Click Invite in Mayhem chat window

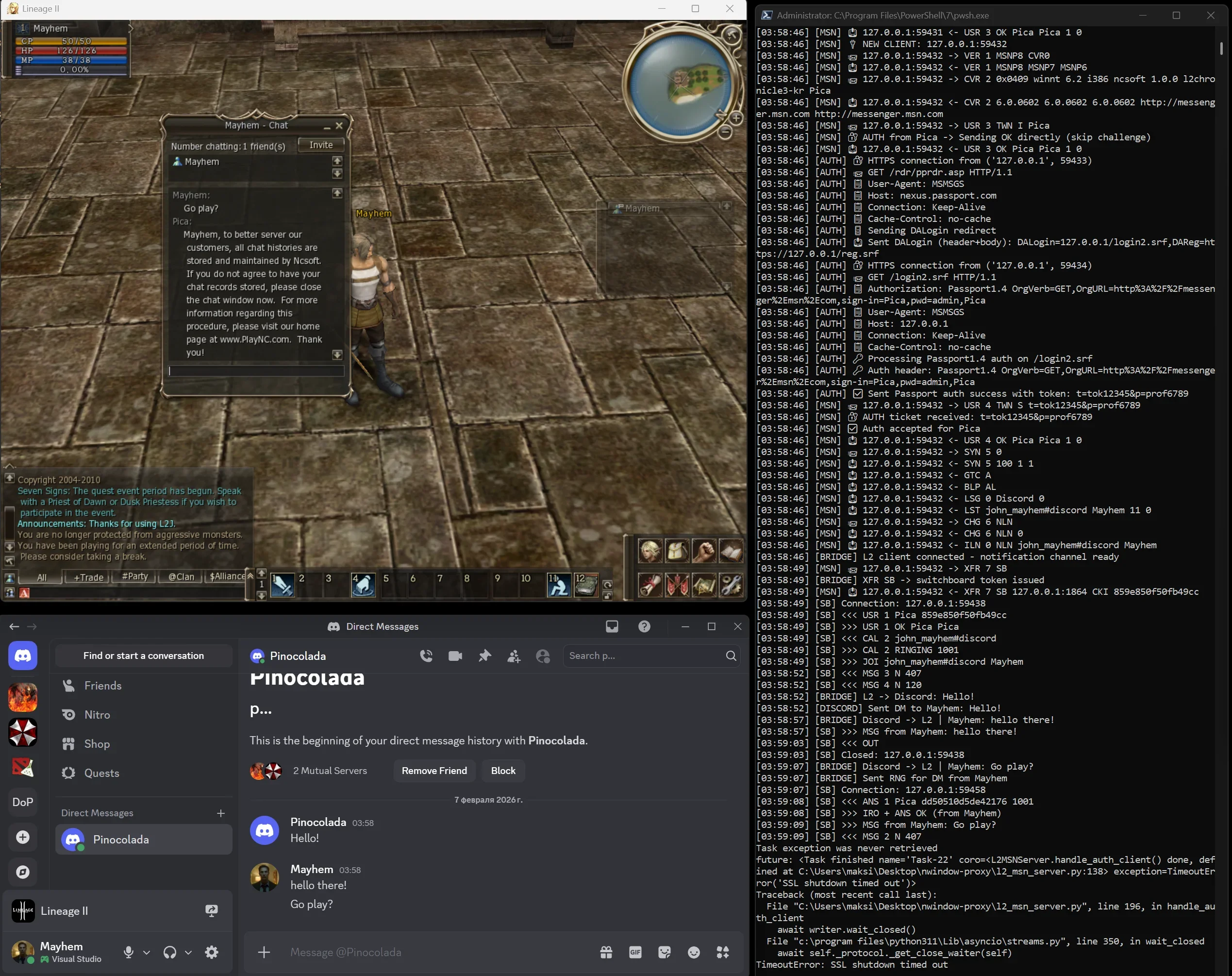(321, 145)
